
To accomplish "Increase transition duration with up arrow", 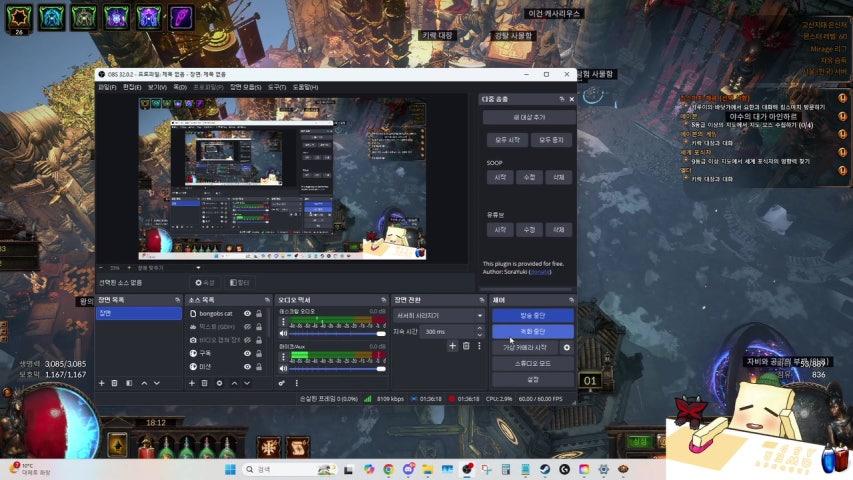I will [479, 328].
